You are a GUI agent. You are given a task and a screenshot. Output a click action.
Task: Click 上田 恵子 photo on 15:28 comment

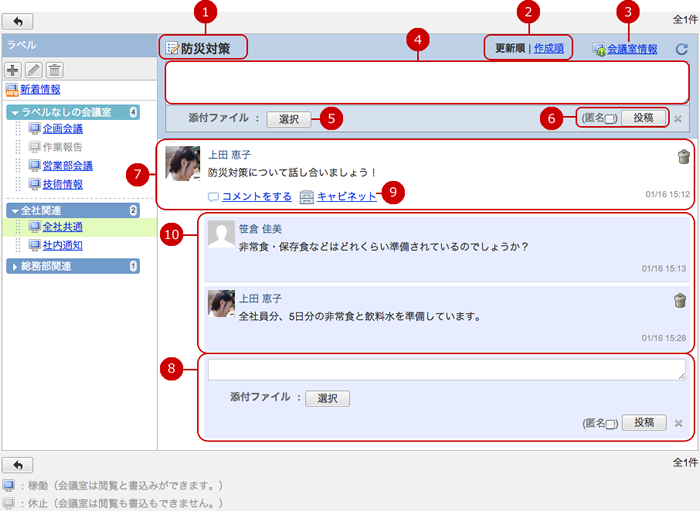[221, 303]
